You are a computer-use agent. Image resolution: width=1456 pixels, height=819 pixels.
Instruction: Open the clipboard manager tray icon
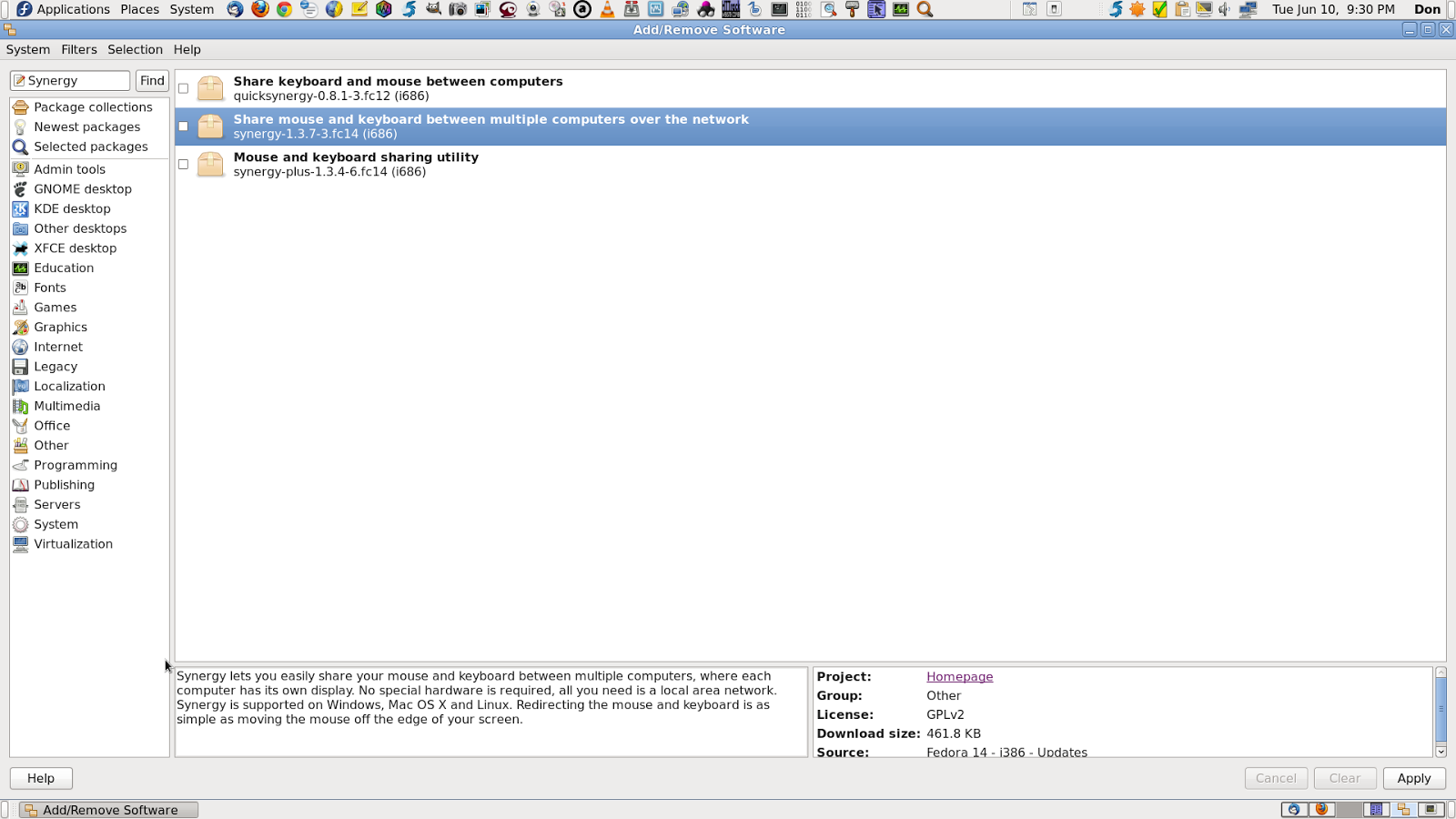(1182, 9)
